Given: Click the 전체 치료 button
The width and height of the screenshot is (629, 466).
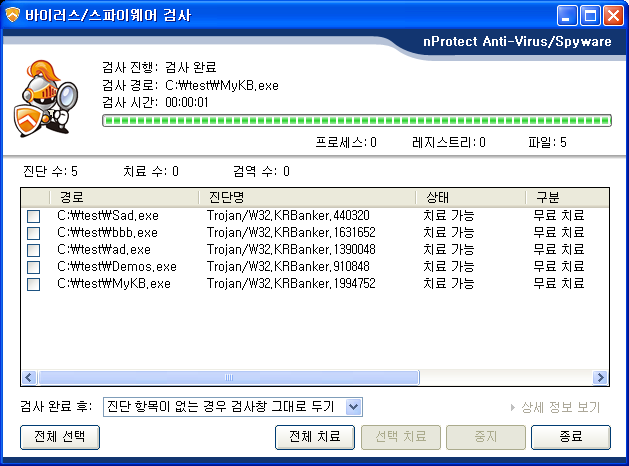Looking at the screenshot, I should (x=315, y=437).
